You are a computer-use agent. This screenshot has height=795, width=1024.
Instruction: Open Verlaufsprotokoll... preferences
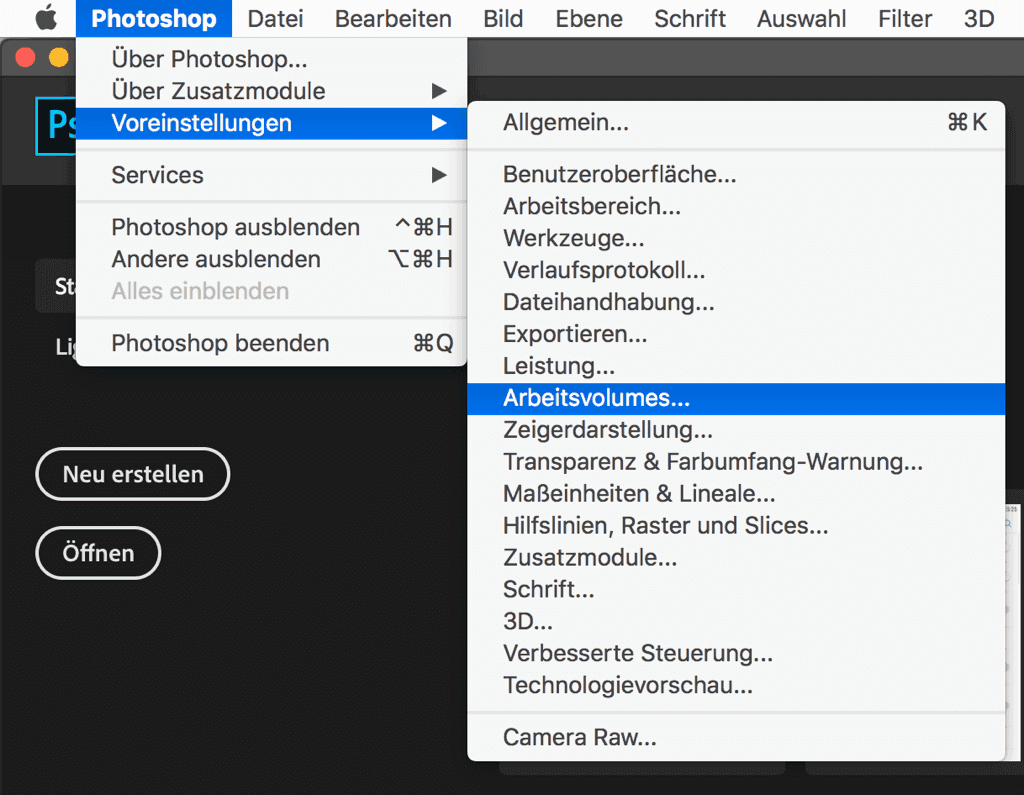(x=736, y=270)
